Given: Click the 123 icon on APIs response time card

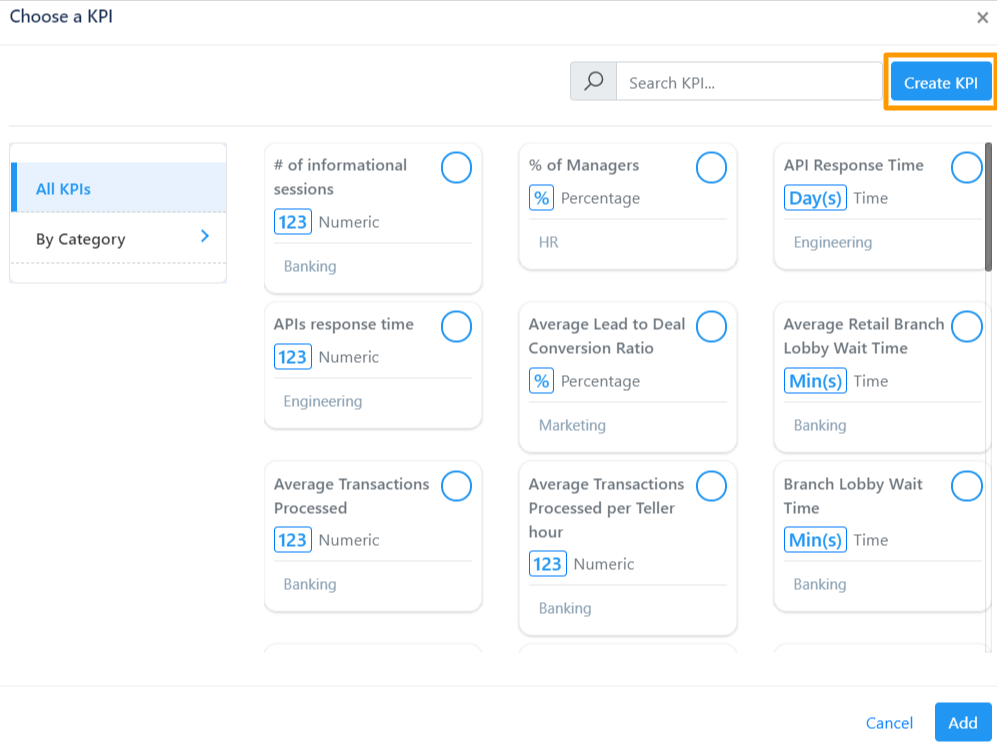Looking at the screenshot, I should (x=291, y=357).
